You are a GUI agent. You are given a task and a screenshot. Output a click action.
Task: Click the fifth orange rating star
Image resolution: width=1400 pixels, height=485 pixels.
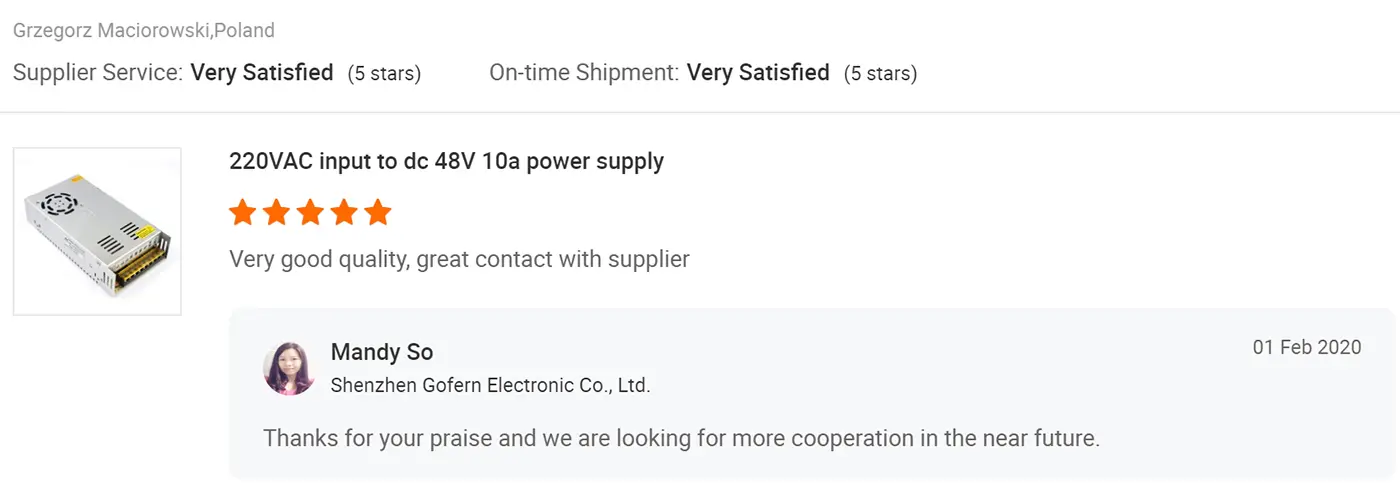pos(378,212)
